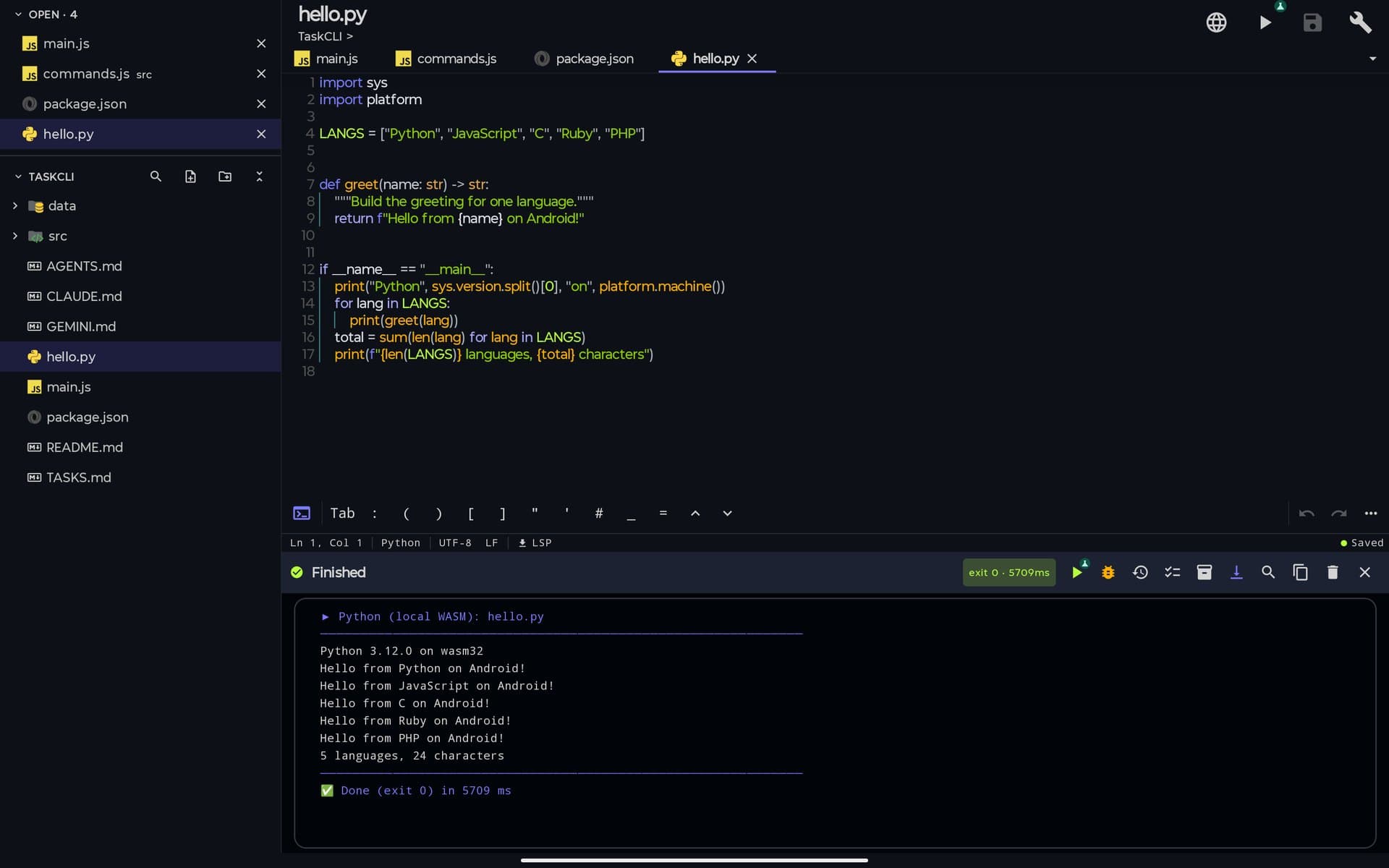Image resolution: width=1389 pixels, height=868 pixels.
Task: Insert hash symbol from shortcut bar
Action: point(599,514)
